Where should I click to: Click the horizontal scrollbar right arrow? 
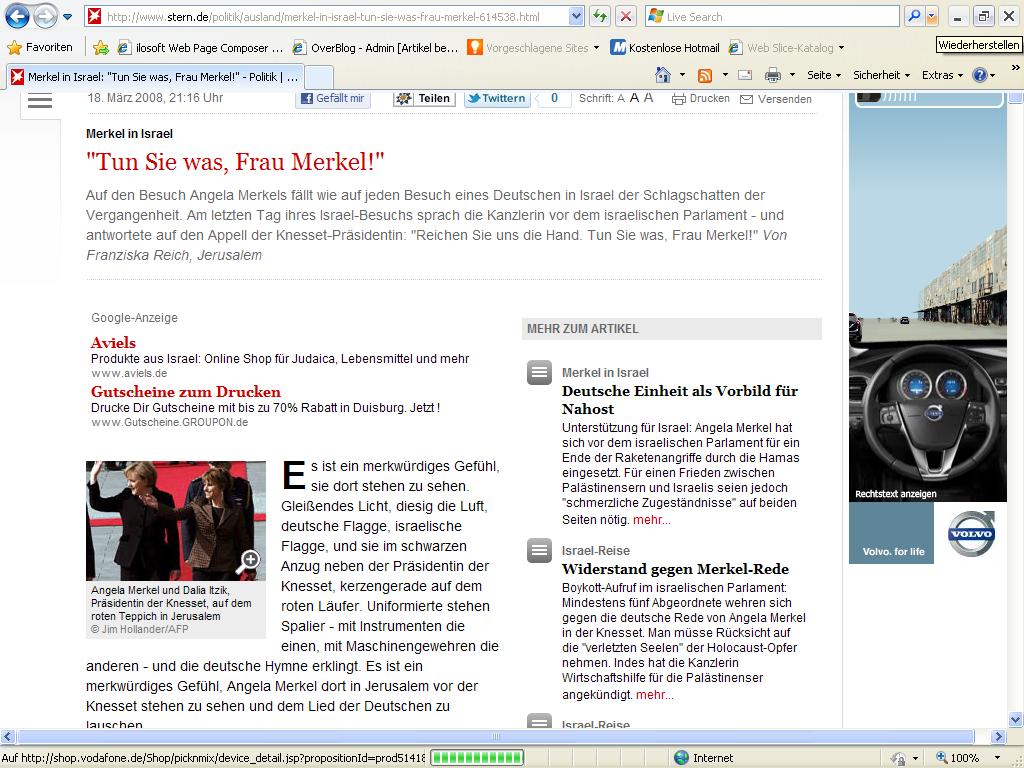998,737
